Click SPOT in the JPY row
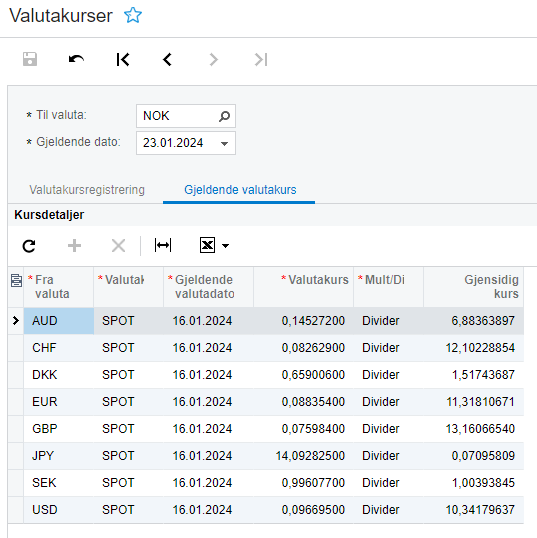Viewport: 537px width, 538px height. [118, 456]
